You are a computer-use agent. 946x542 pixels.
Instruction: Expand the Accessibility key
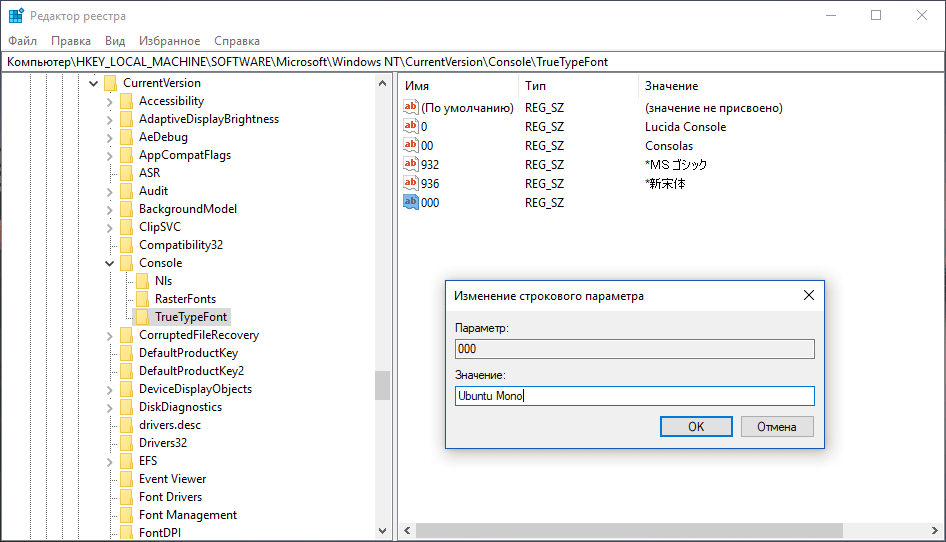pyautogui.click(x=110, y=101)
